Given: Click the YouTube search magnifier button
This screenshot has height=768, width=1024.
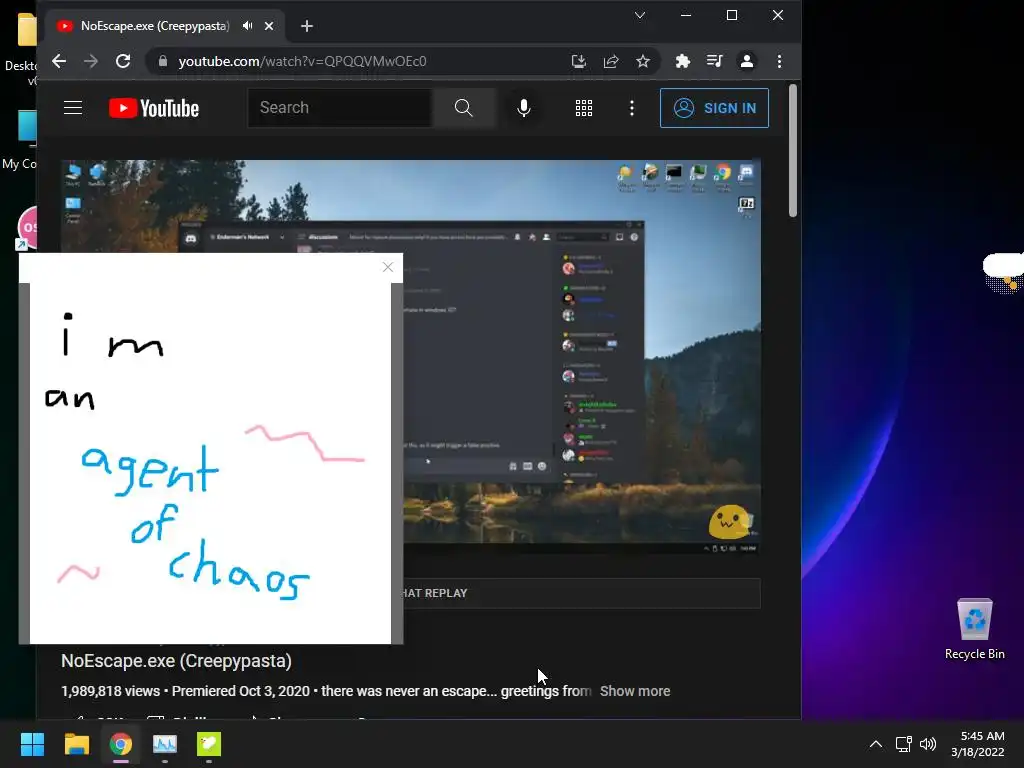Looking at the screenshot, I should 464,108.
